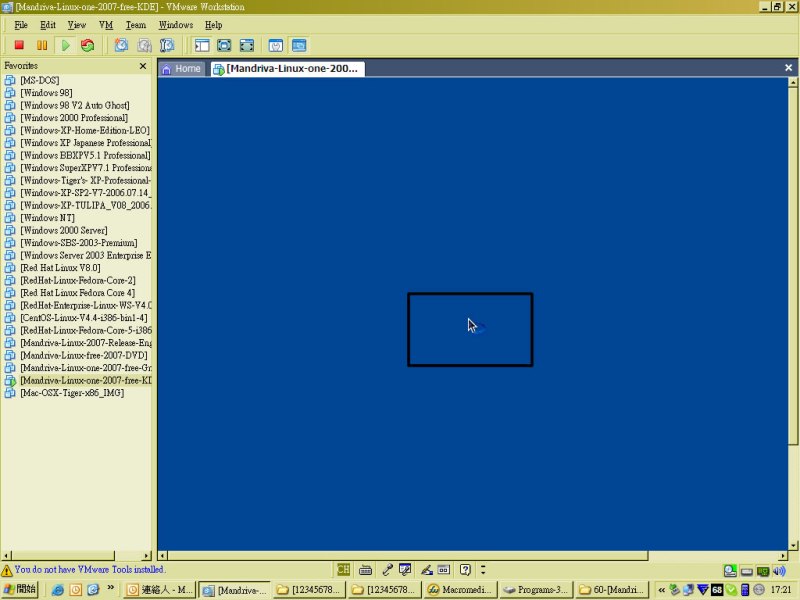Viewport: 800px width, 600px height.
Task: Click the microphone icon on the language bar
Action: click(388, 570)
